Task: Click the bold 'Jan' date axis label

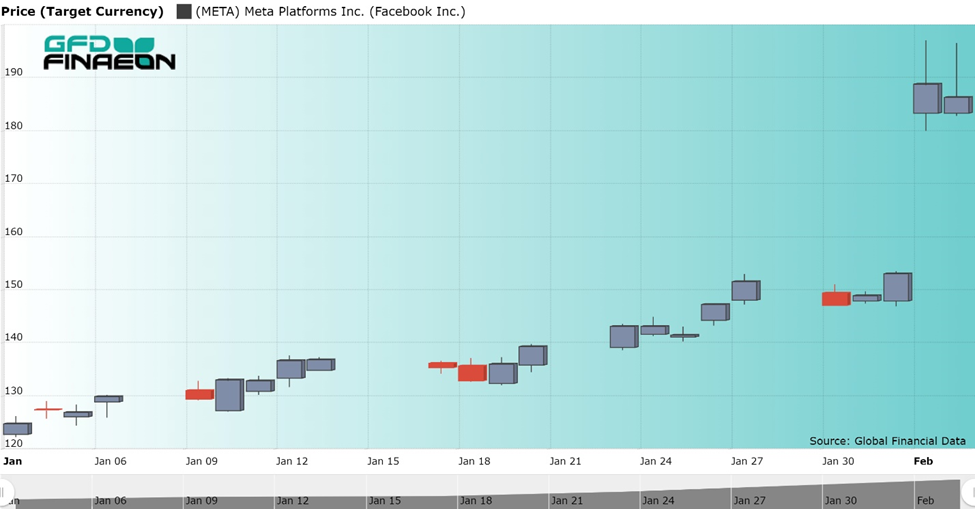Action: [12, 461]
